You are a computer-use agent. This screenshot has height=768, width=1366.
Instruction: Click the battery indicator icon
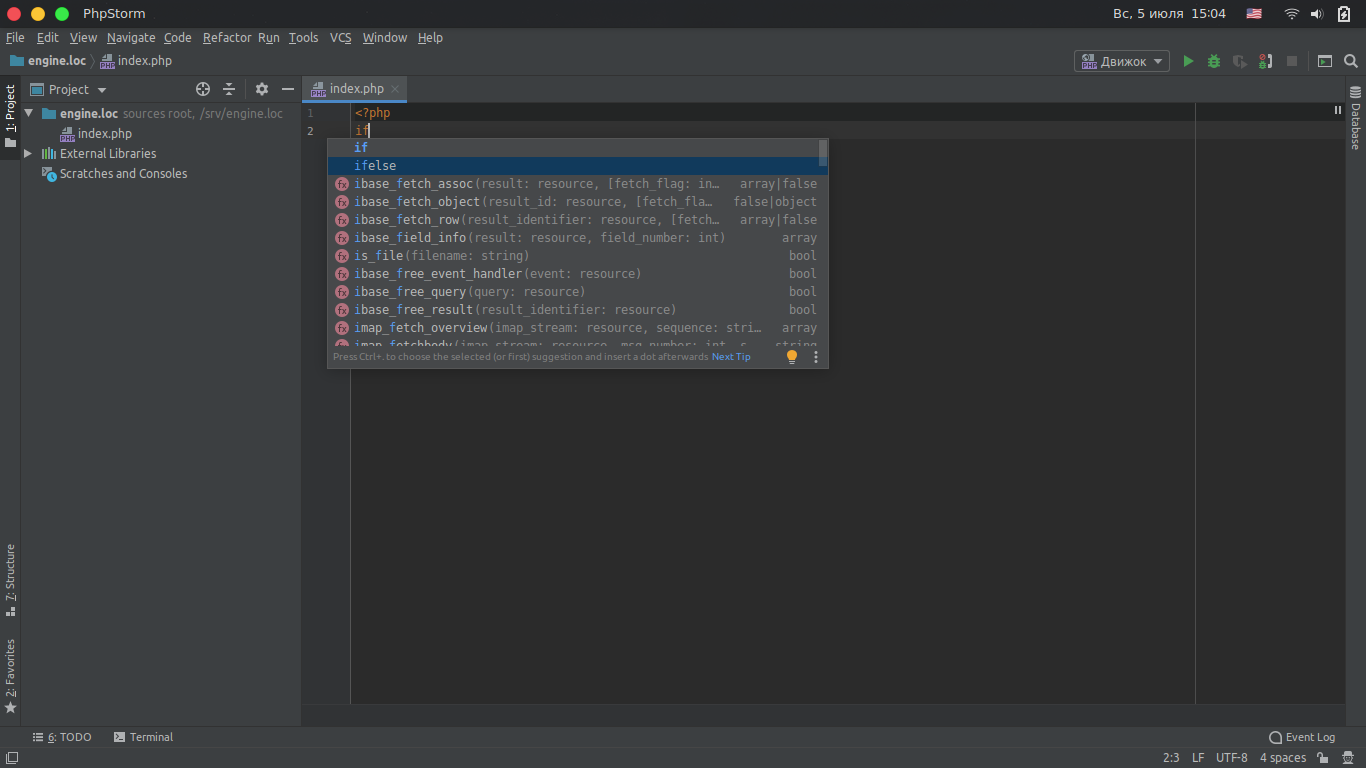(1344, 14)
